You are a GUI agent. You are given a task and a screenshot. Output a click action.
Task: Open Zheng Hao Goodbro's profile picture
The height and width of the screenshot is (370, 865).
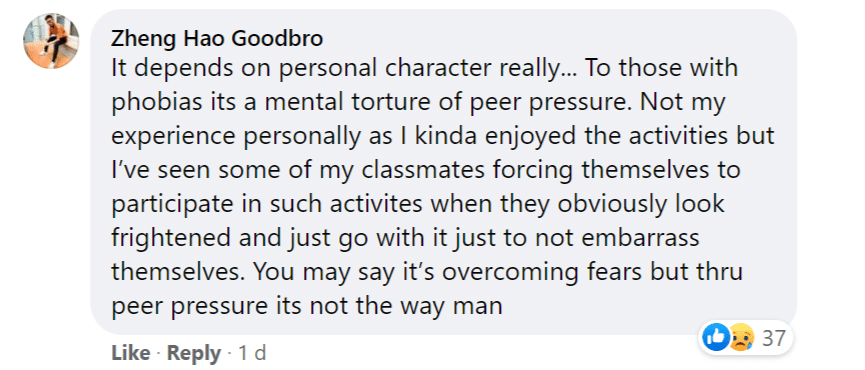pos(51,41)
